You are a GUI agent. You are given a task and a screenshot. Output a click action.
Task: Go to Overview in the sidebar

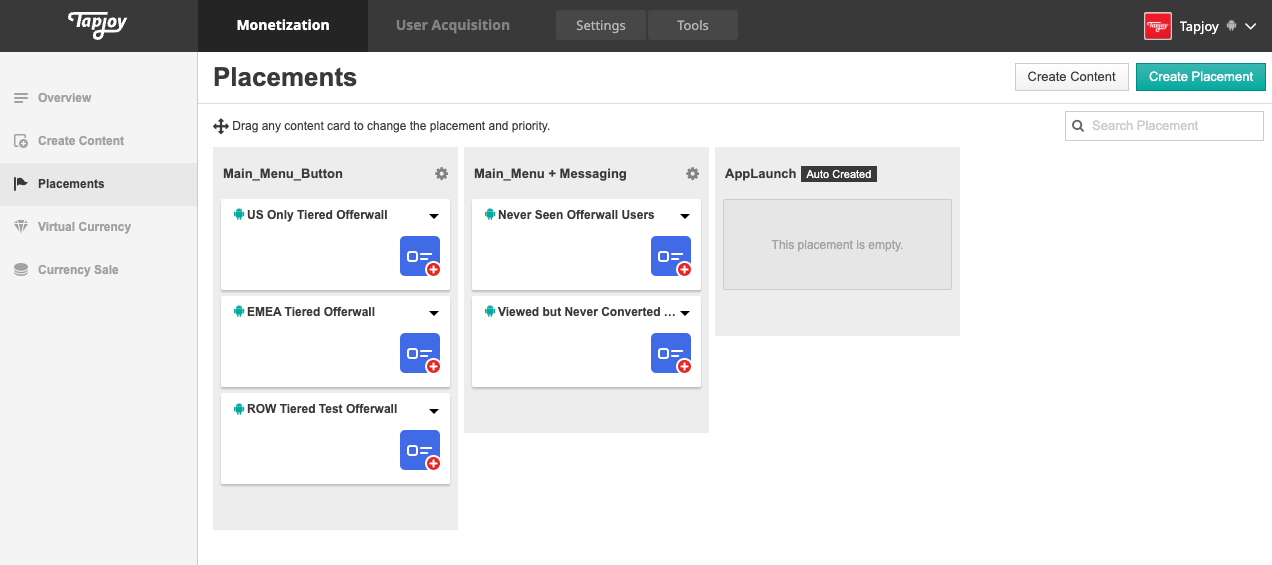coord(64,98)
